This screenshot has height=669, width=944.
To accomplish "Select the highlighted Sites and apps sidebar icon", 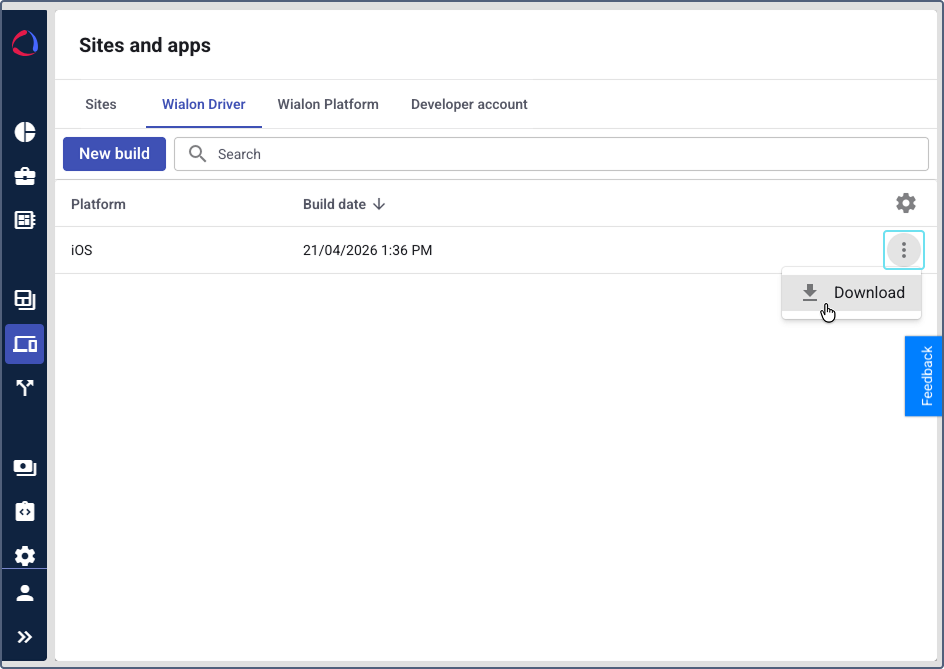I will point(25,344).
